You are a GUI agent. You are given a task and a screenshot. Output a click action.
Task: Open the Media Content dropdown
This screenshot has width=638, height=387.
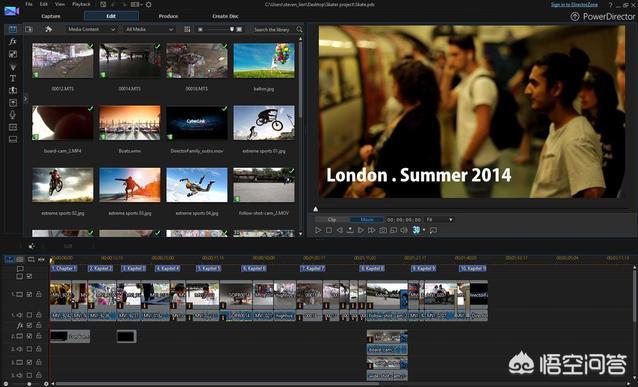[91, 29]
